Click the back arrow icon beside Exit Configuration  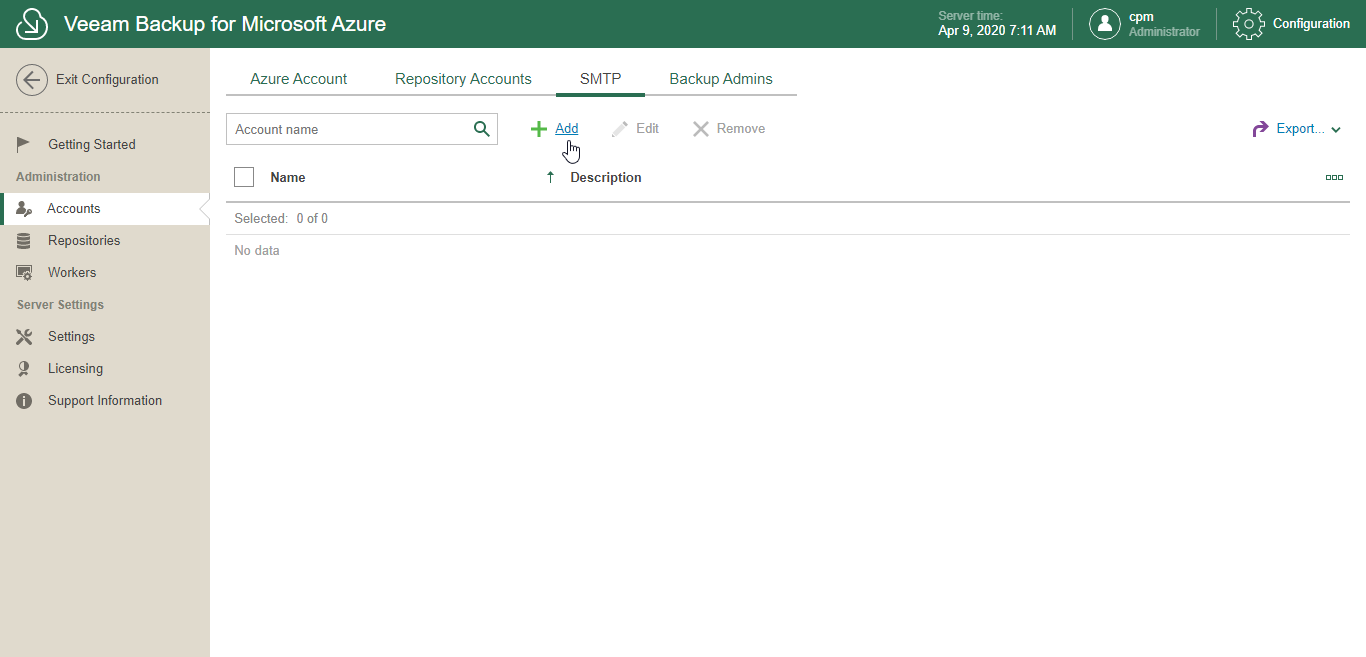click(x=32, y=80)
